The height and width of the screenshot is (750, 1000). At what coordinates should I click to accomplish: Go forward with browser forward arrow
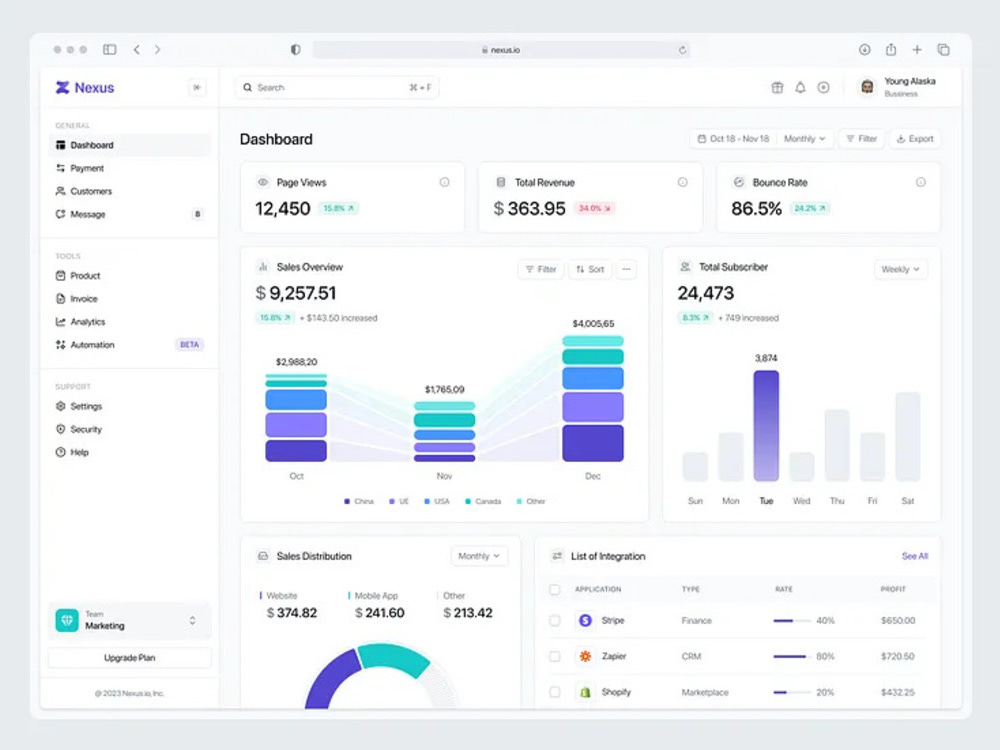158,49
